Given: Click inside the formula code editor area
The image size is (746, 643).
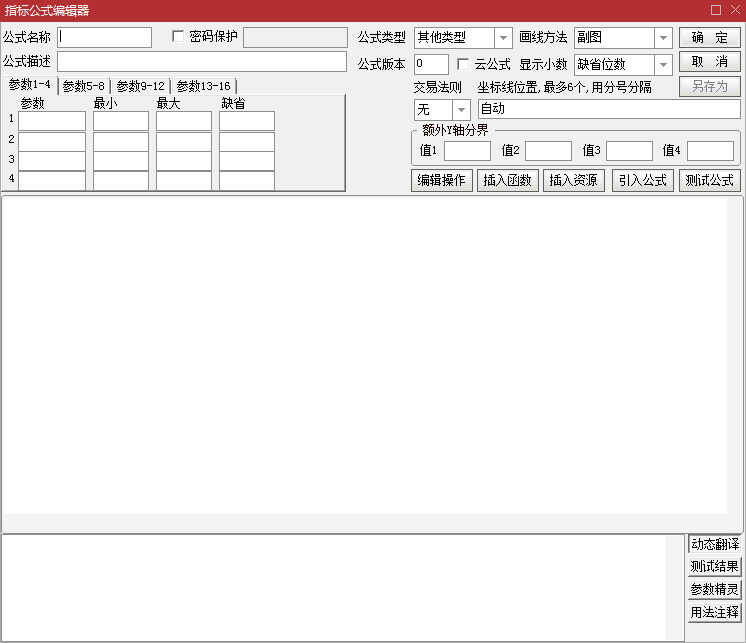Looking at the screenshot, I should 365,355.
